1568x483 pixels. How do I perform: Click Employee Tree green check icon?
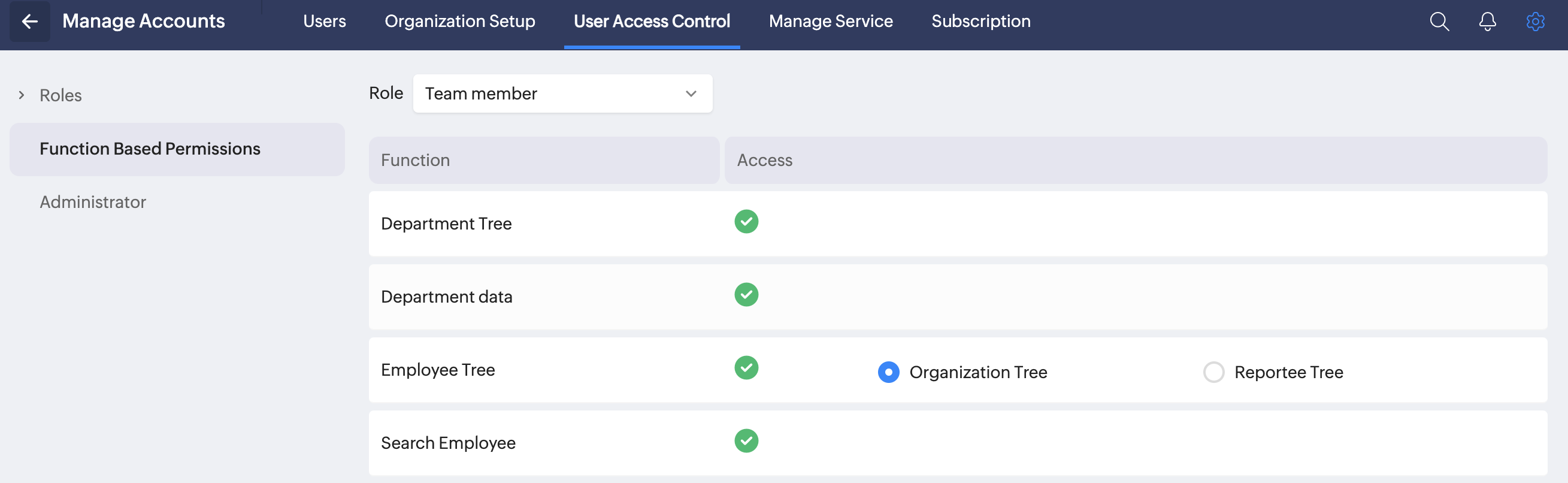746,368
